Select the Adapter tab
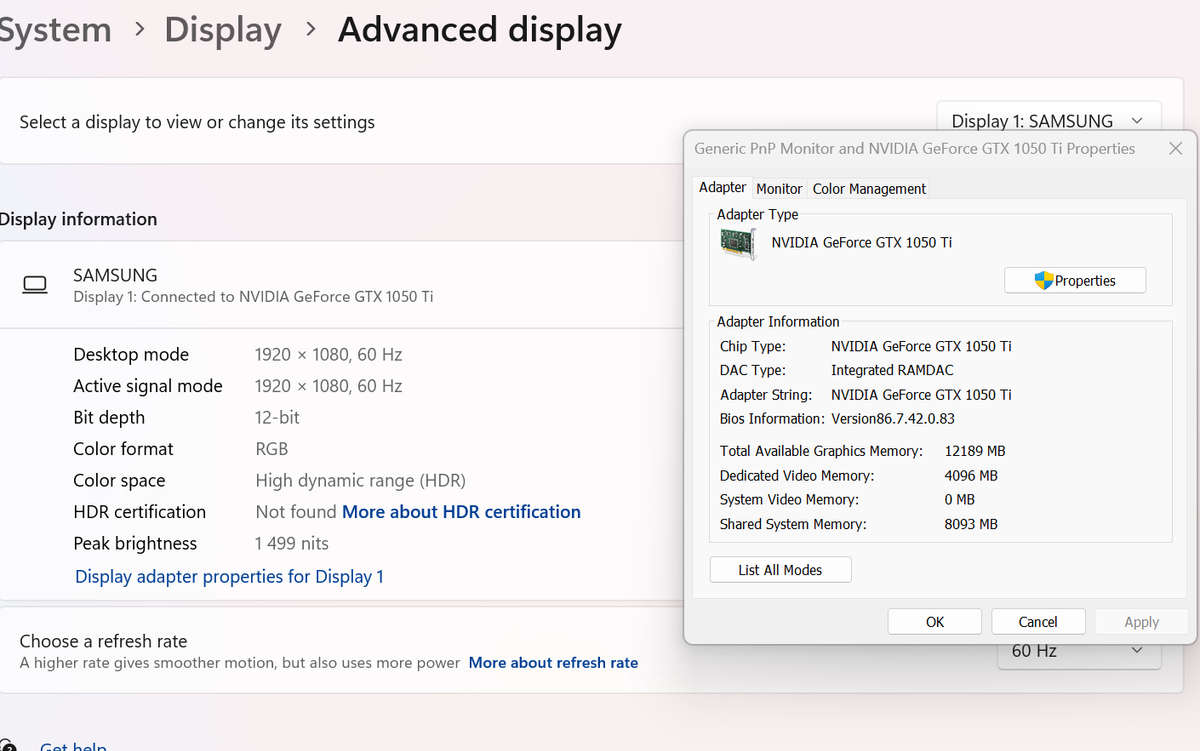Viewport: 1200px width, 751px height. (722, 187)
